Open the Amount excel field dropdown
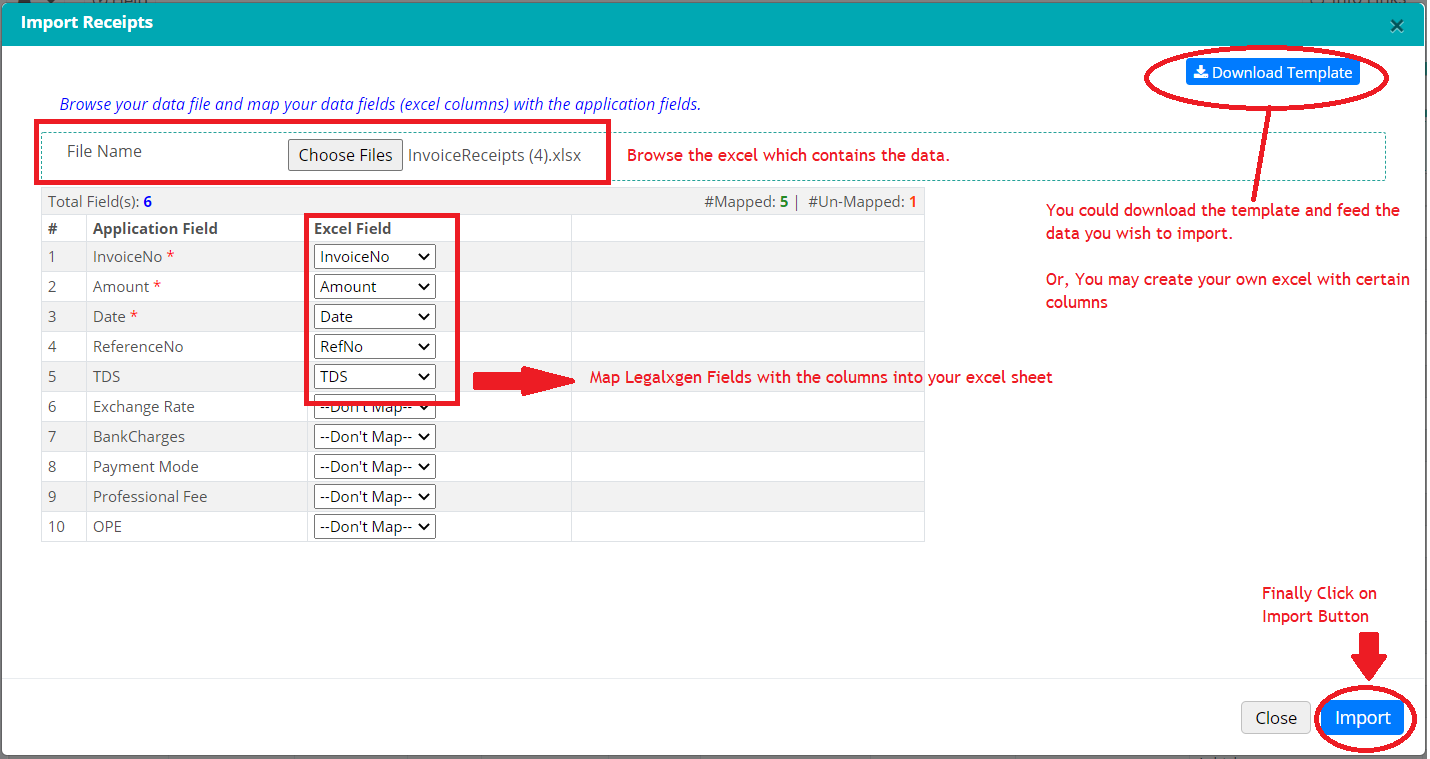 coord(375,287)
